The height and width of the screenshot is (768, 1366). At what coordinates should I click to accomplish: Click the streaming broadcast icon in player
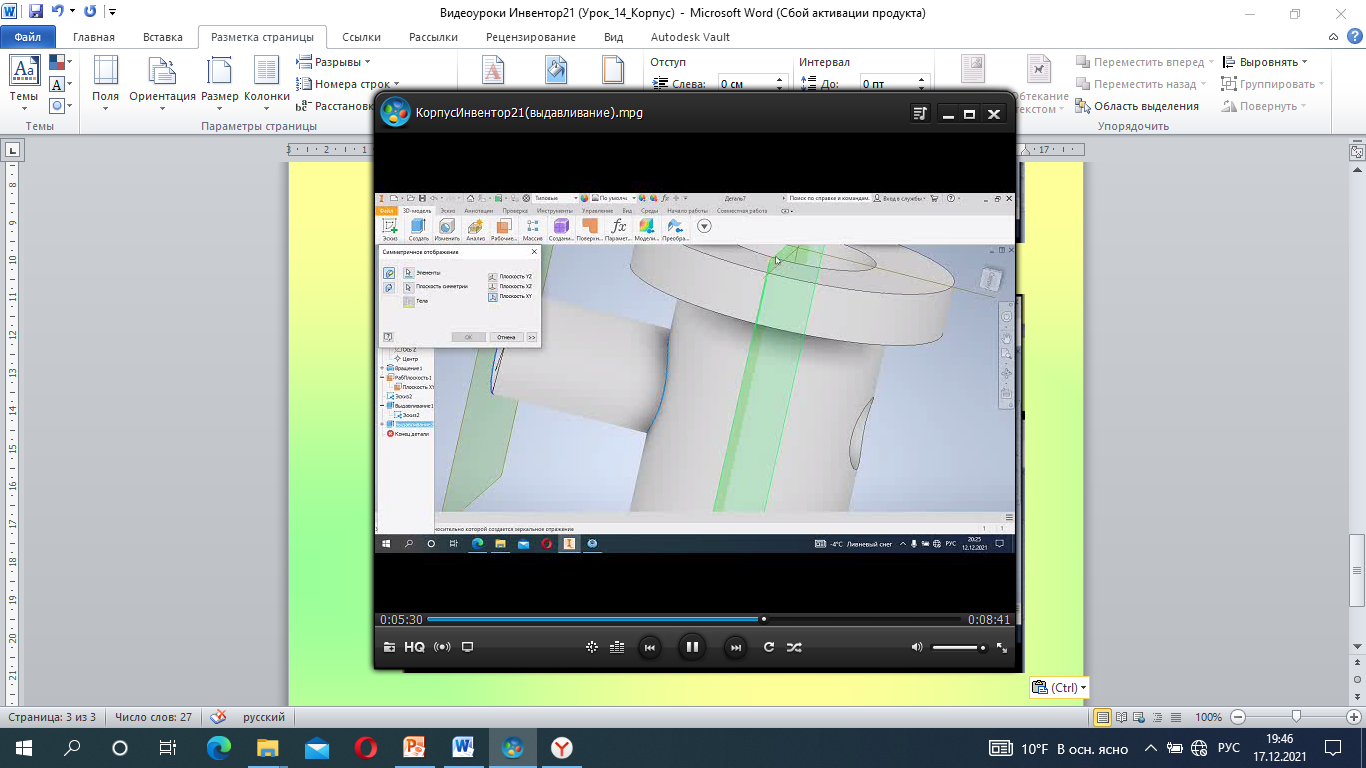(x=442, y=647)
